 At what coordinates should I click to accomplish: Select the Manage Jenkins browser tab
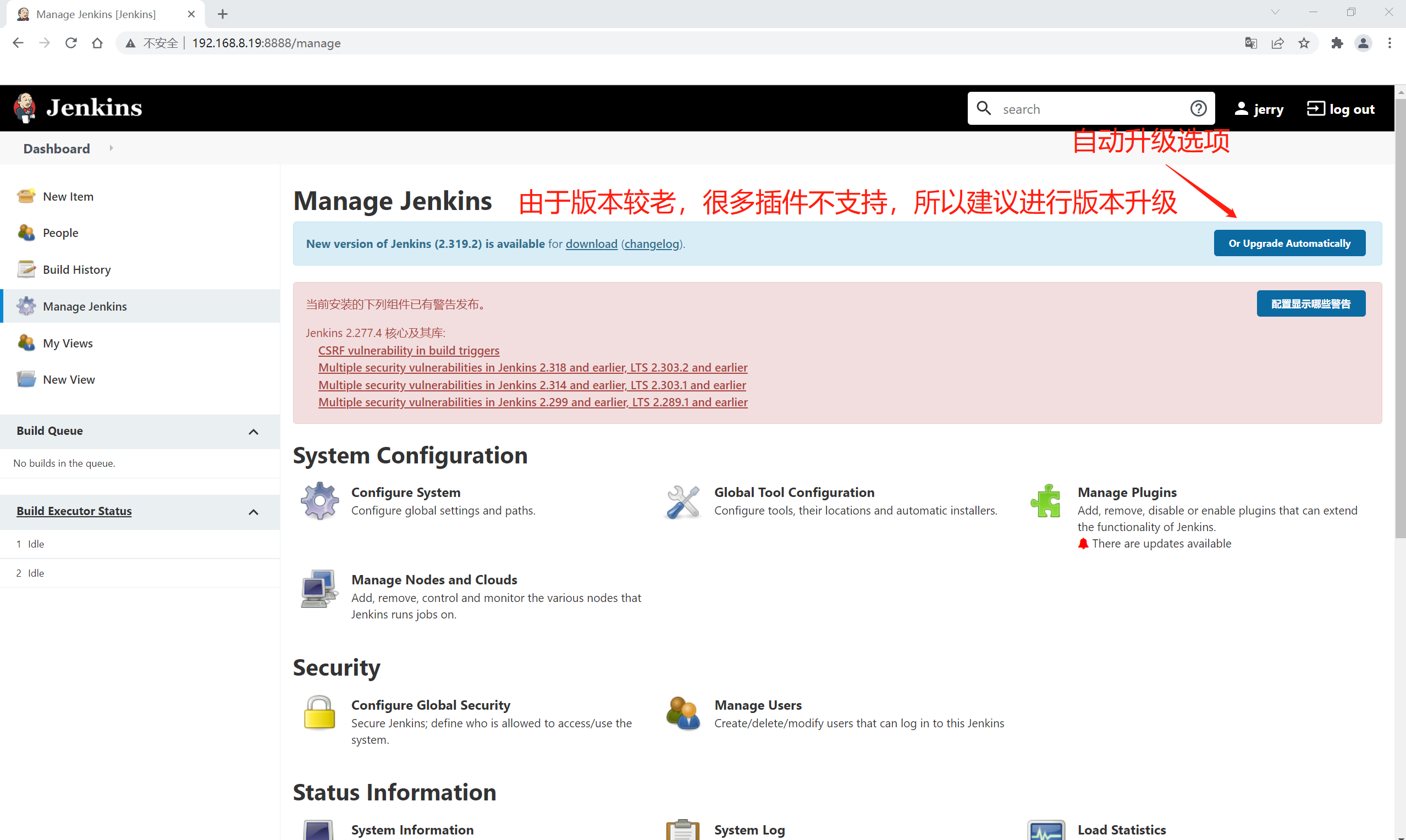pyautogui.click(x=104, y=14)
